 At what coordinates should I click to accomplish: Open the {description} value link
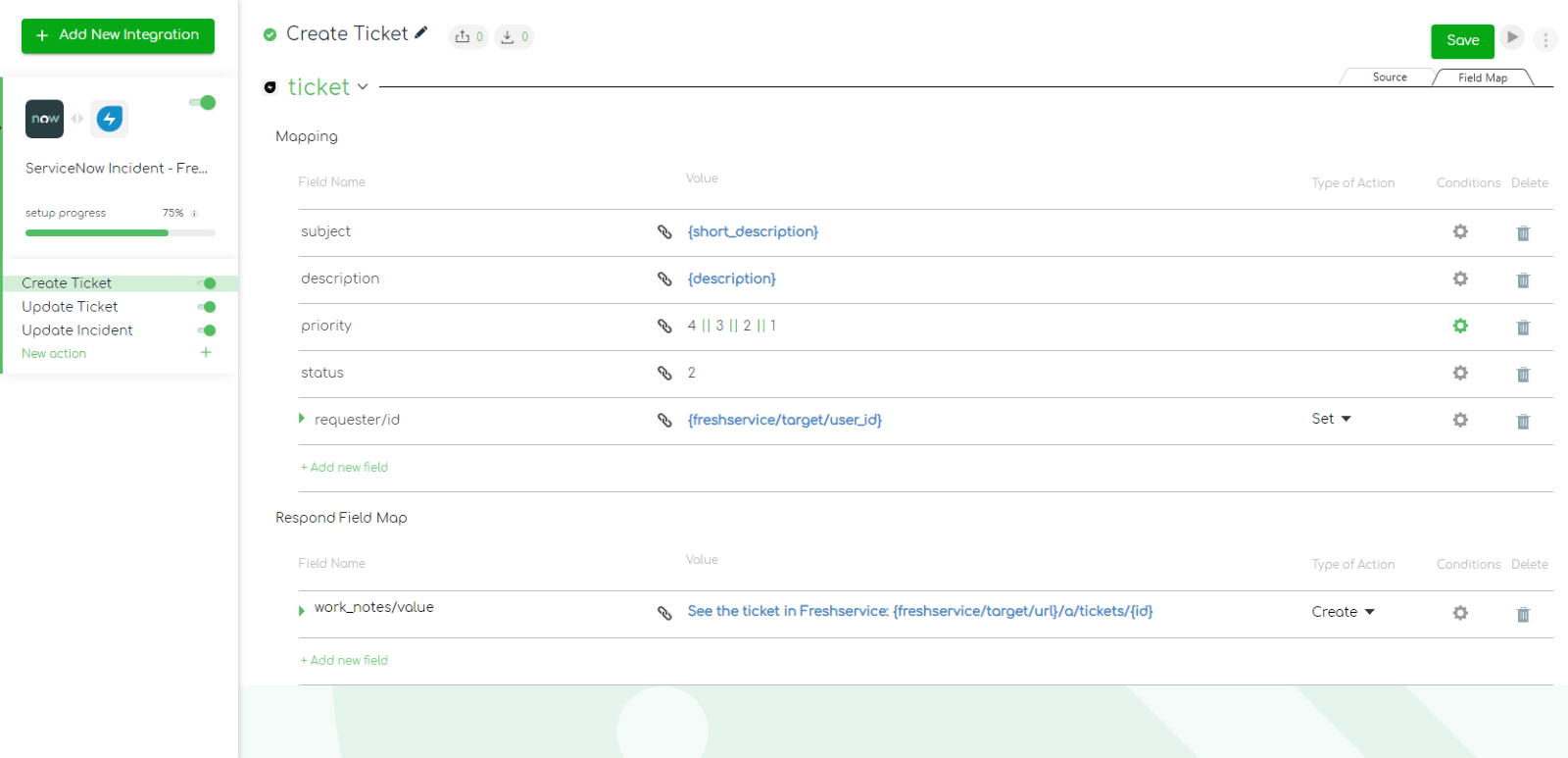coord(732,278)
